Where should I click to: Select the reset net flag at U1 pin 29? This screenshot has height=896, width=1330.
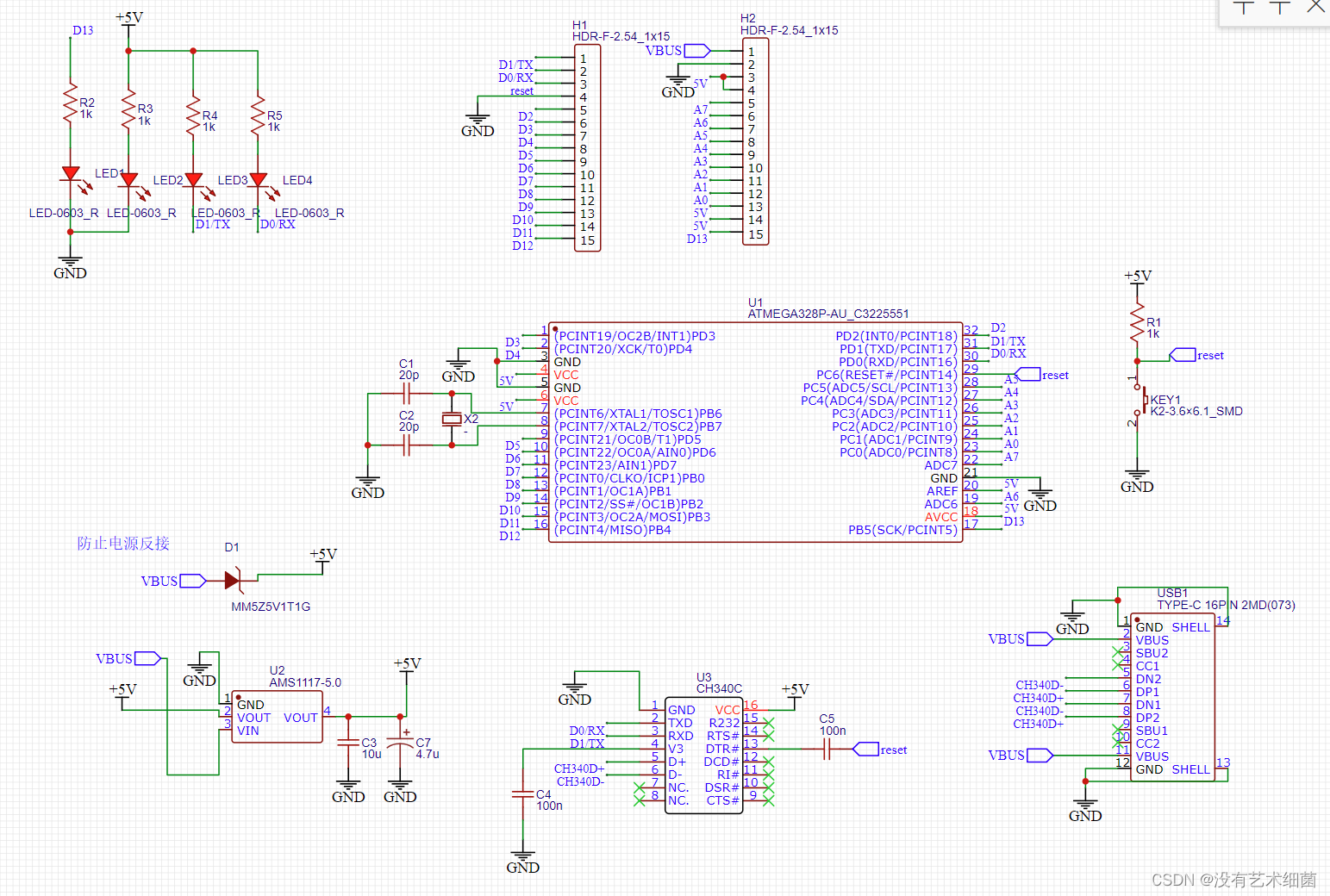[1041, 375]
